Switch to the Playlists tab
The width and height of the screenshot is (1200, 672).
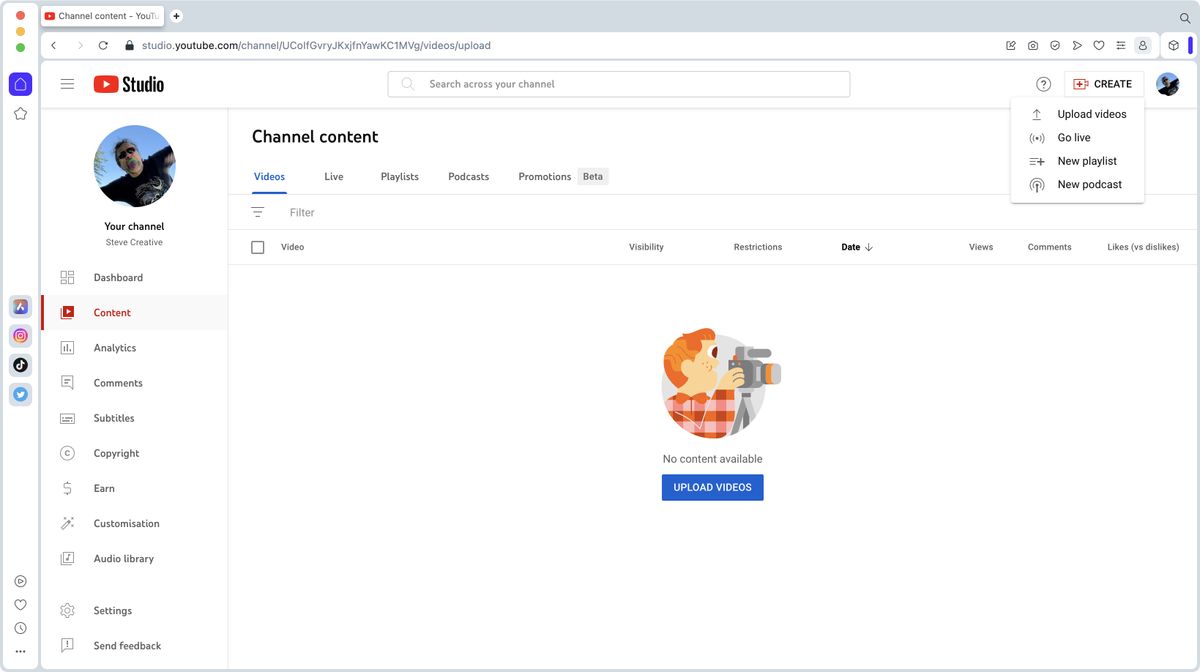399,176
